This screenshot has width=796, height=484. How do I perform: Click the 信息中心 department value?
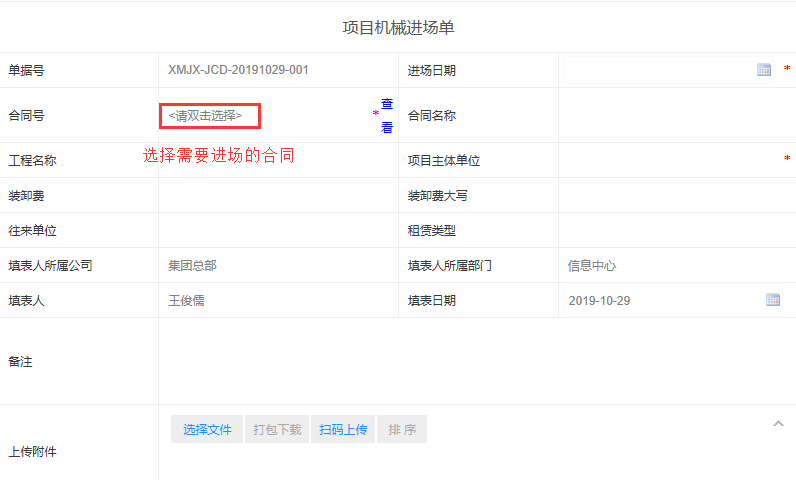tap(591, 266)
